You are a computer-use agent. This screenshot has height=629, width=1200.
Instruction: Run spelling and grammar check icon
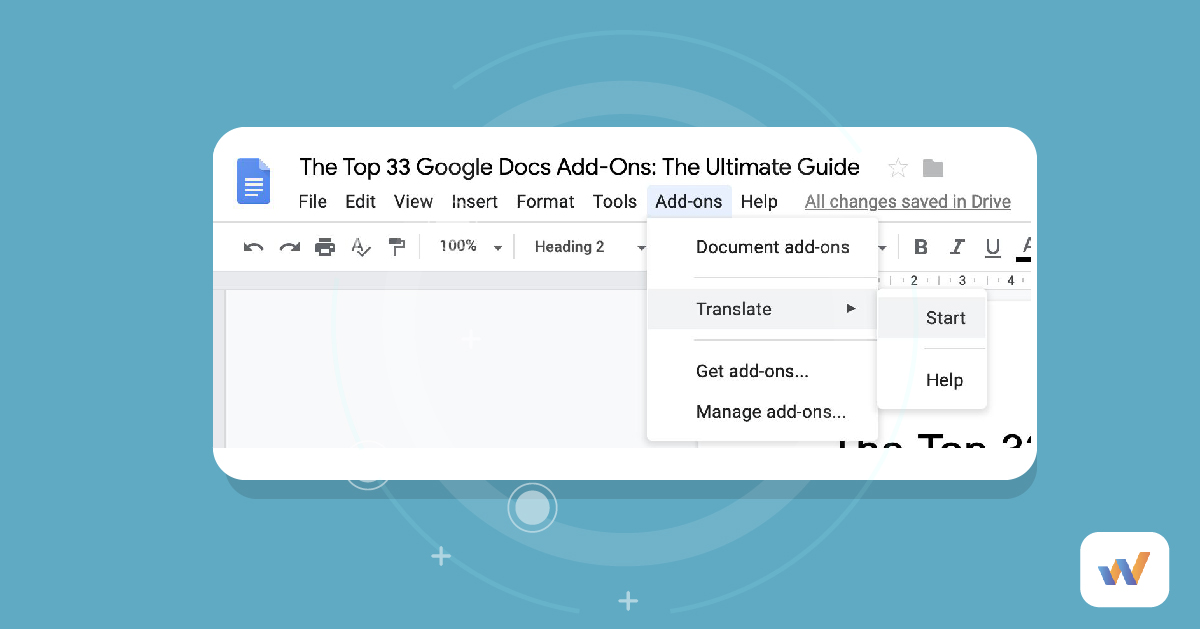[x=360, y=246]
